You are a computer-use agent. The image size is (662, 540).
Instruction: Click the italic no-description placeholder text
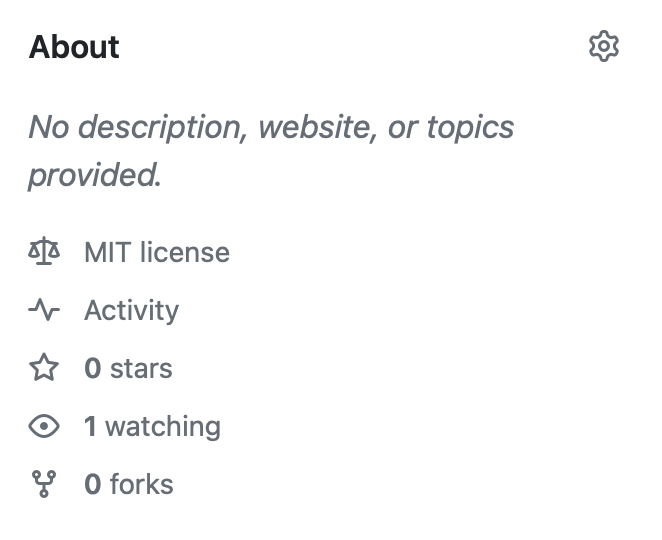coord(271,151)
